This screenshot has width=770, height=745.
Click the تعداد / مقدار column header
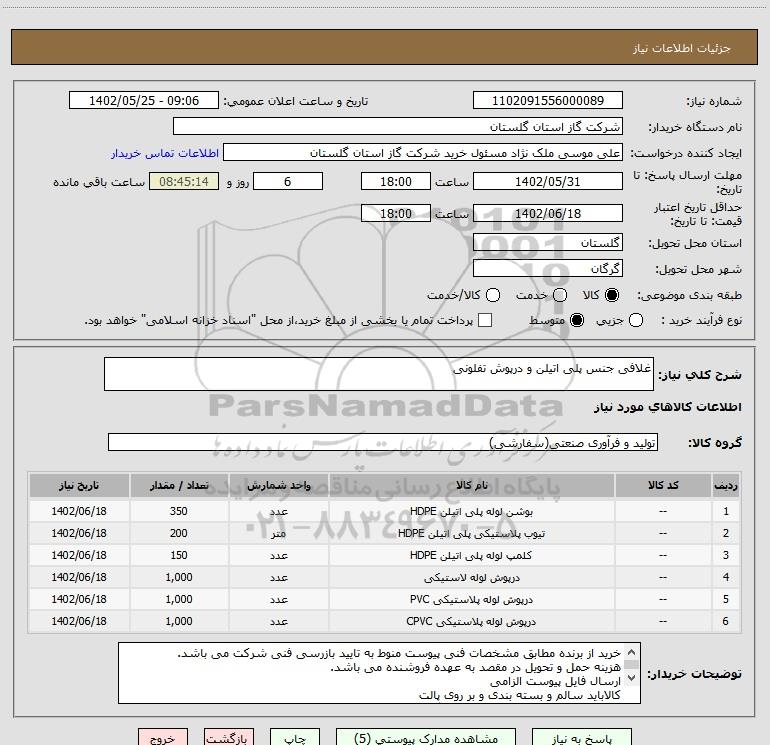179,485
